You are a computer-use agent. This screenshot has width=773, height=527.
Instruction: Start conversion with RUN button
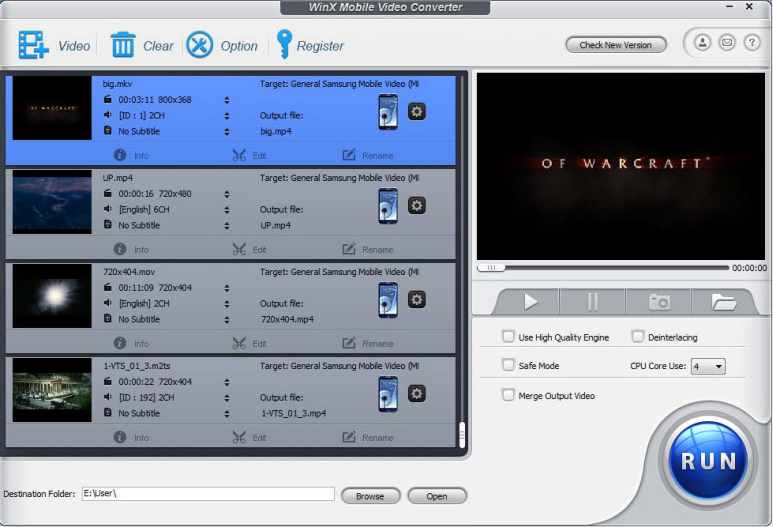(x=708, y=460)
